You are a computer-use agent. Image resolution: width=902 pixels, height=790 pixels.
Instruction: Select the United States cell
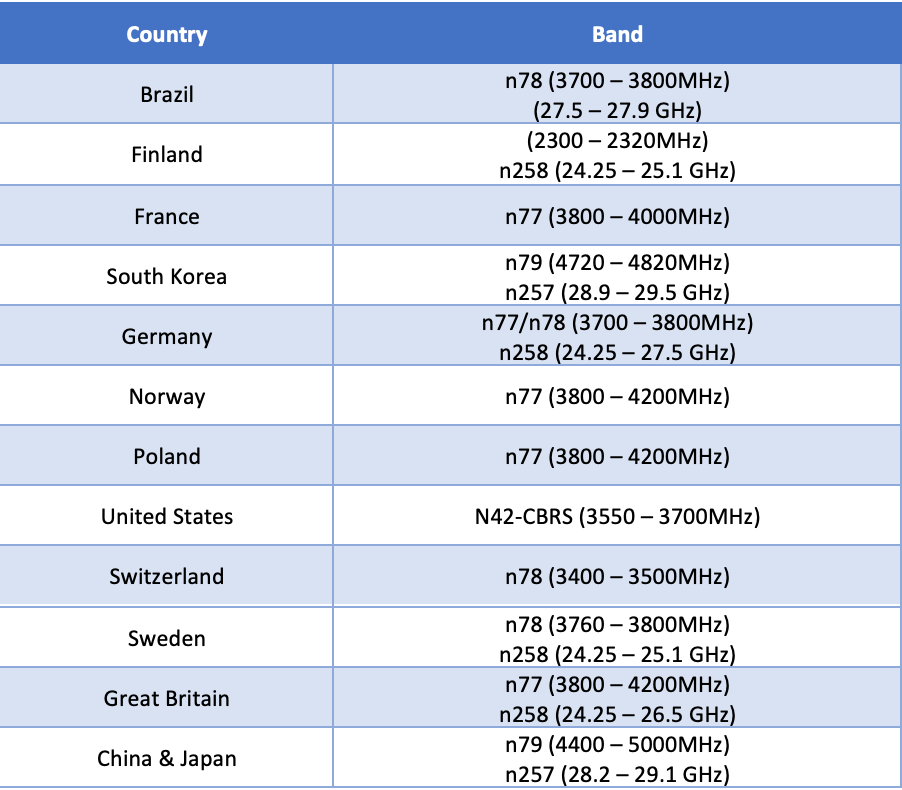coord(167,516)
